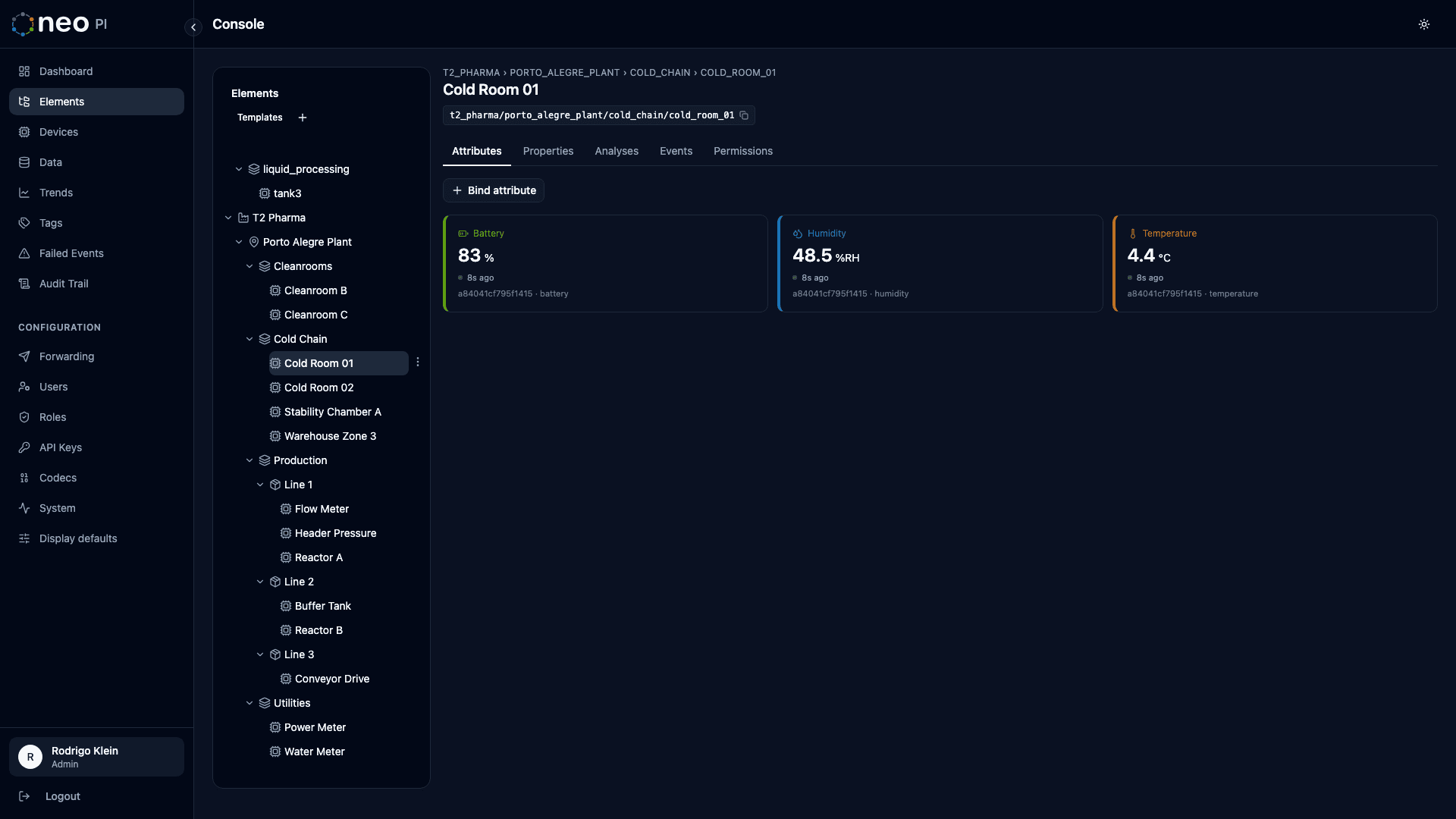Click the Elements sidebar icon
The width and height of the screenshot is (1456, 819).
[x=24, y=102]
